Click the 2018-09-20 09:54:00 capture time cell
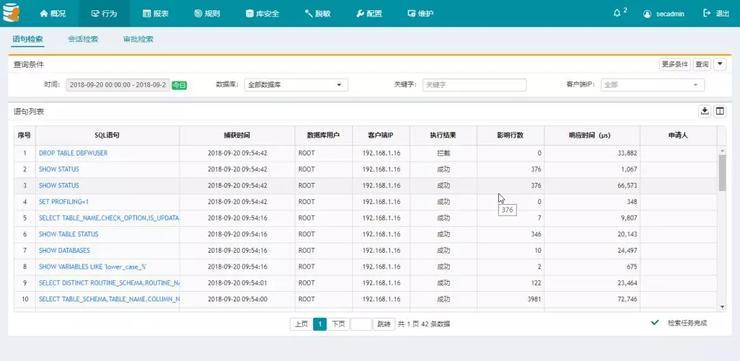This screenshot has height=361, width=740. (x=237, y=299)
